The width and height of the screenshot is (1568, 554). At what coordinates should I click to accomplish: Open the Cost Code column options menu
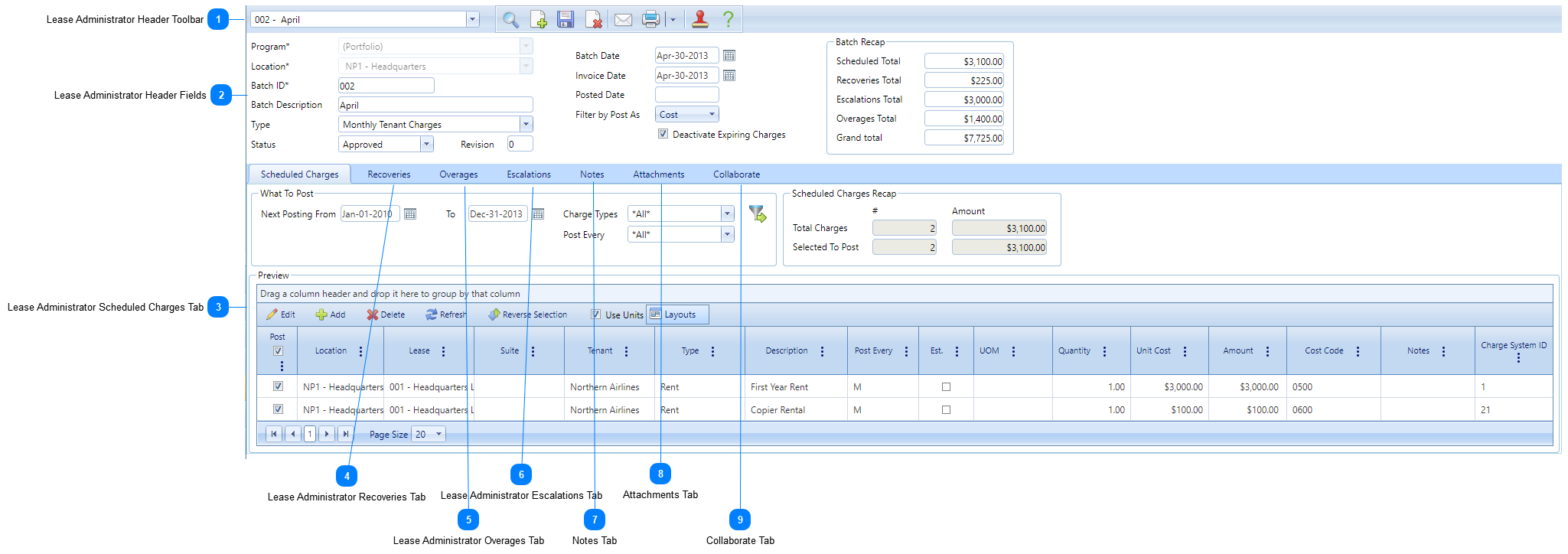tap(1358, 351)
